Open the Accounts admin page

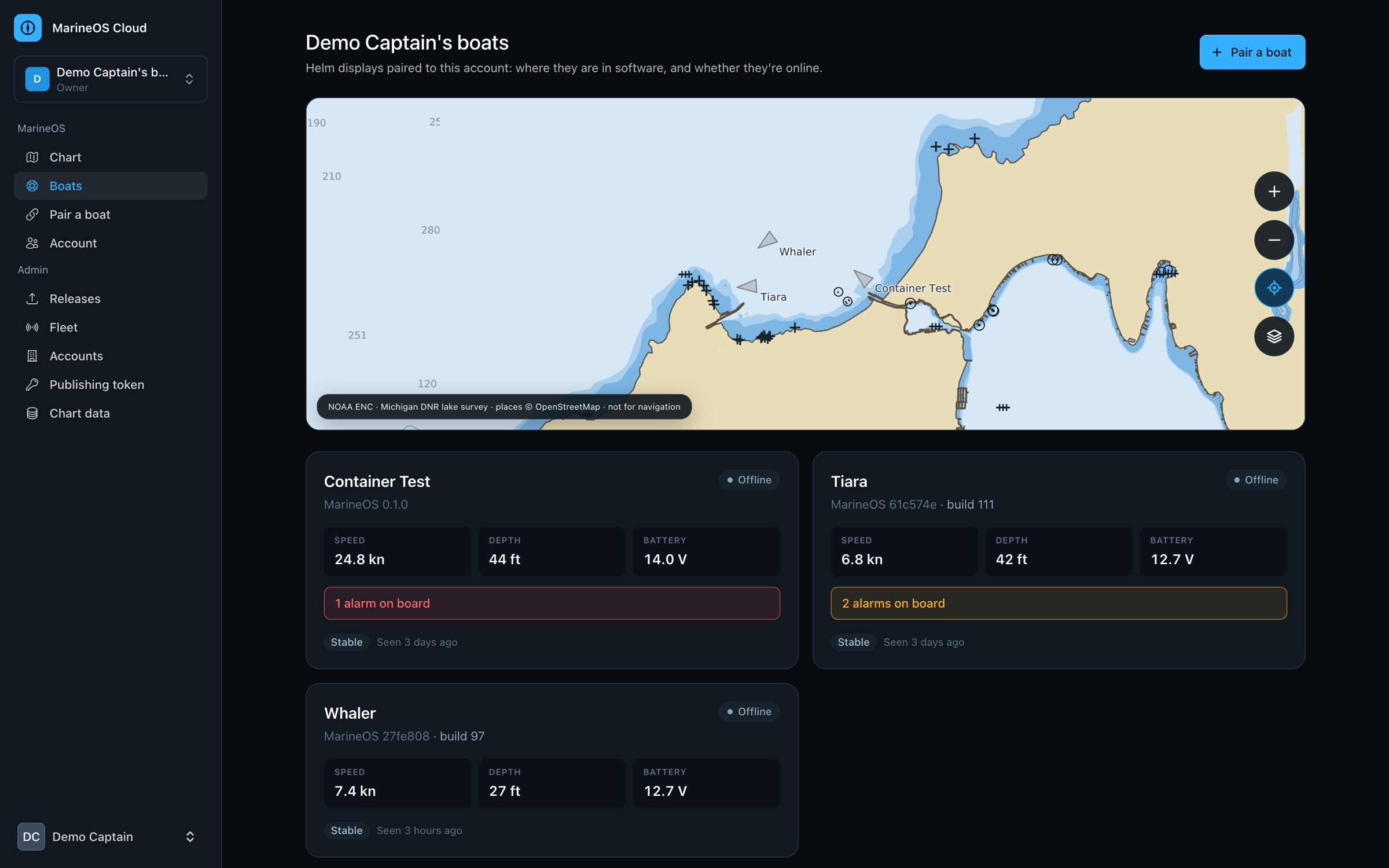(111, 356)
